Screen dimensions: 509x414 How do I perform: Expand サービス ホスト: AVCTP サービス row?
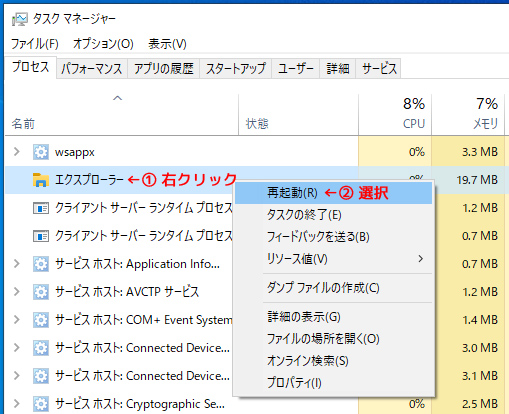tap(16, 292)
